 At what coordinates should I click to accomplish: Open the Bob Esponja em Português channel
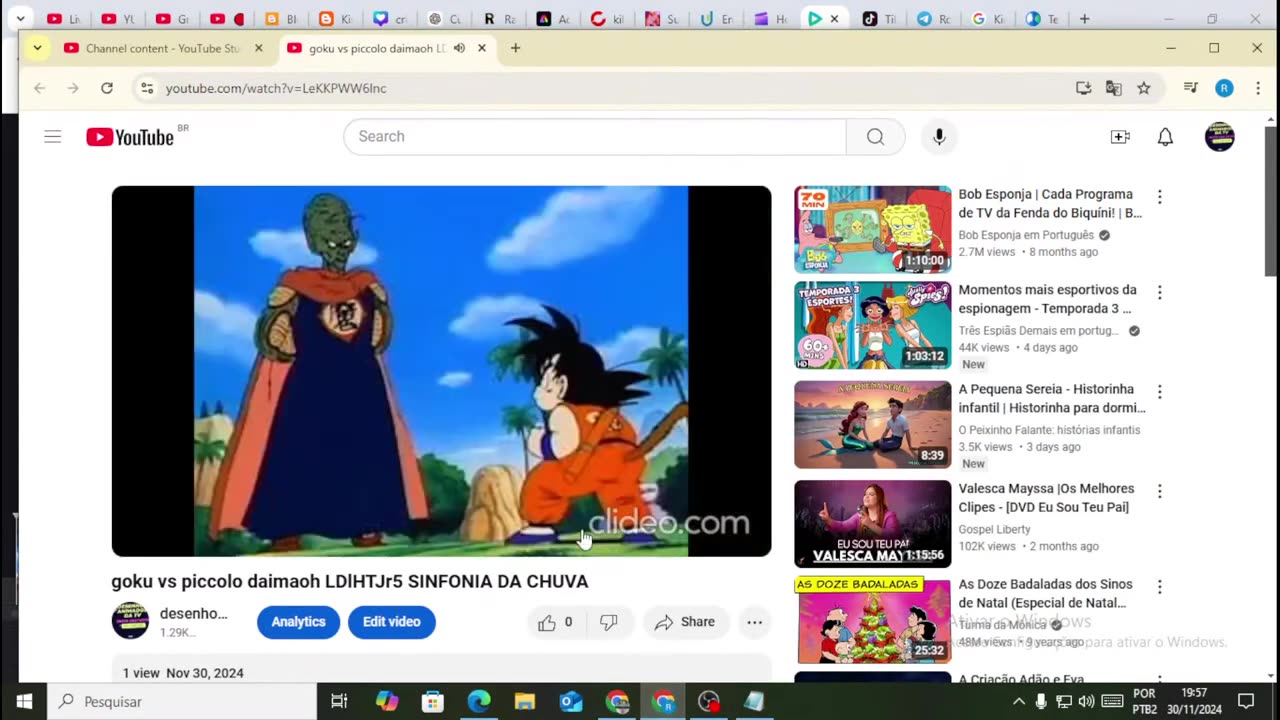pyautogui.click(x=1026, y=235)
